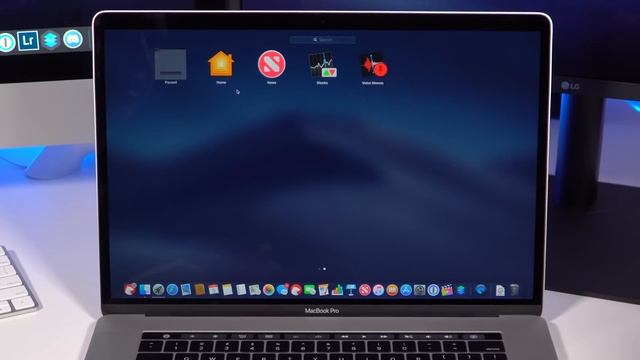Open Safari from the Dock
640x360 pixels.
(172, 290)
